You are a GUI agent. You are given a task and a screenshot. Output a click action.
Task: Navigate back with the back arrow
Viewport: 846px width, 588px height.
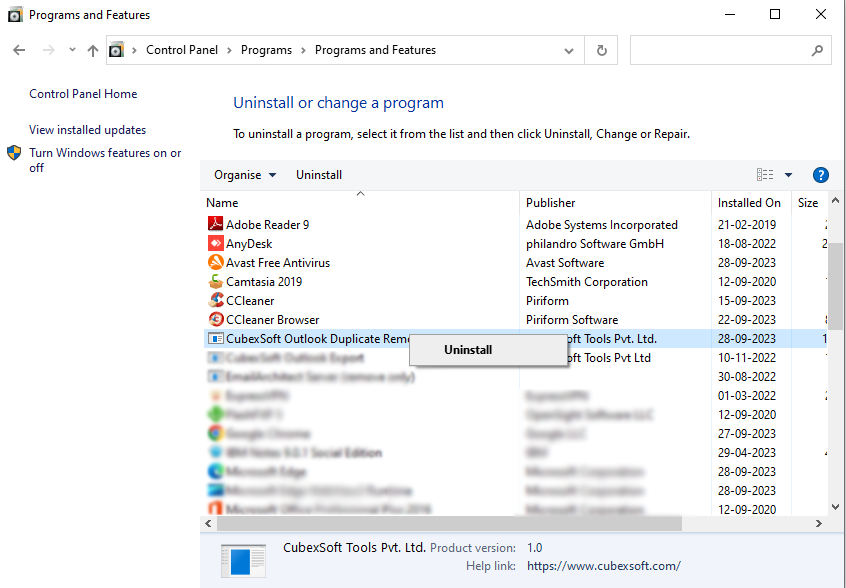(19, 50)
